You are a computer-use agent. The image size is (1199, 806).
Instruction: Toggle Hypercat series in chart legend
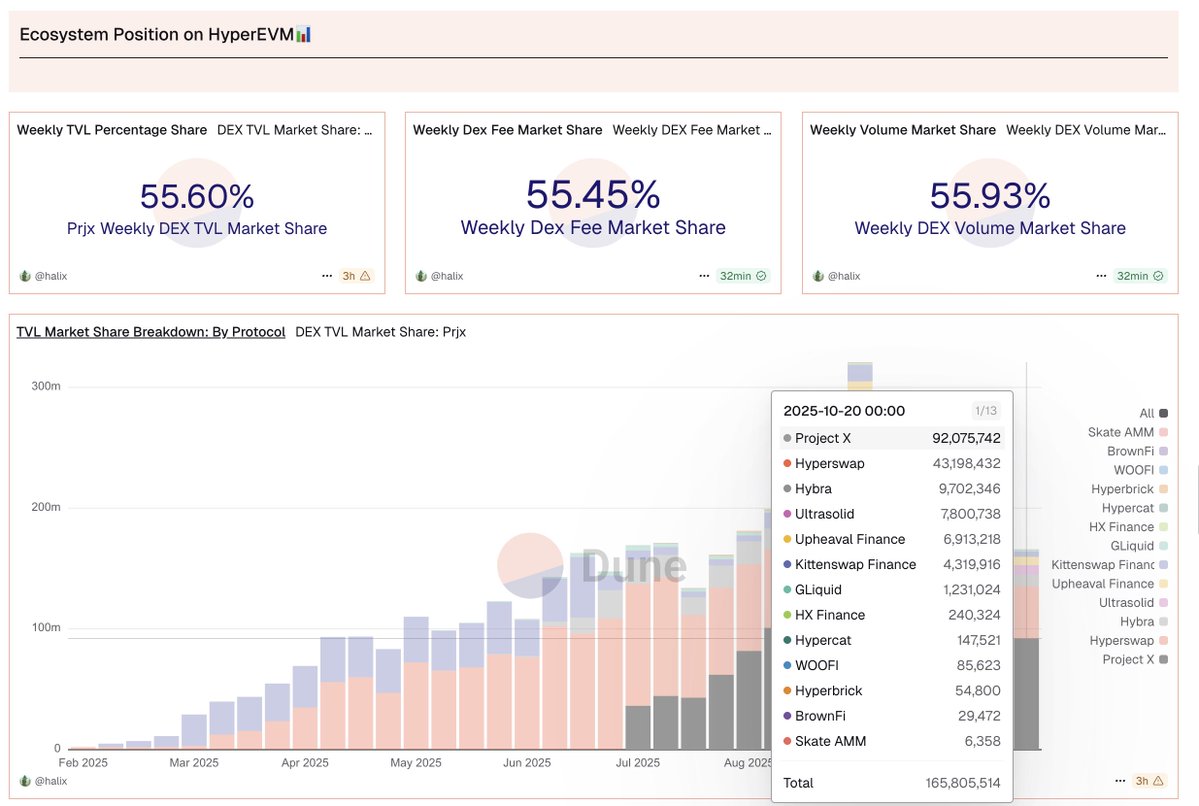click(1135, 509)
